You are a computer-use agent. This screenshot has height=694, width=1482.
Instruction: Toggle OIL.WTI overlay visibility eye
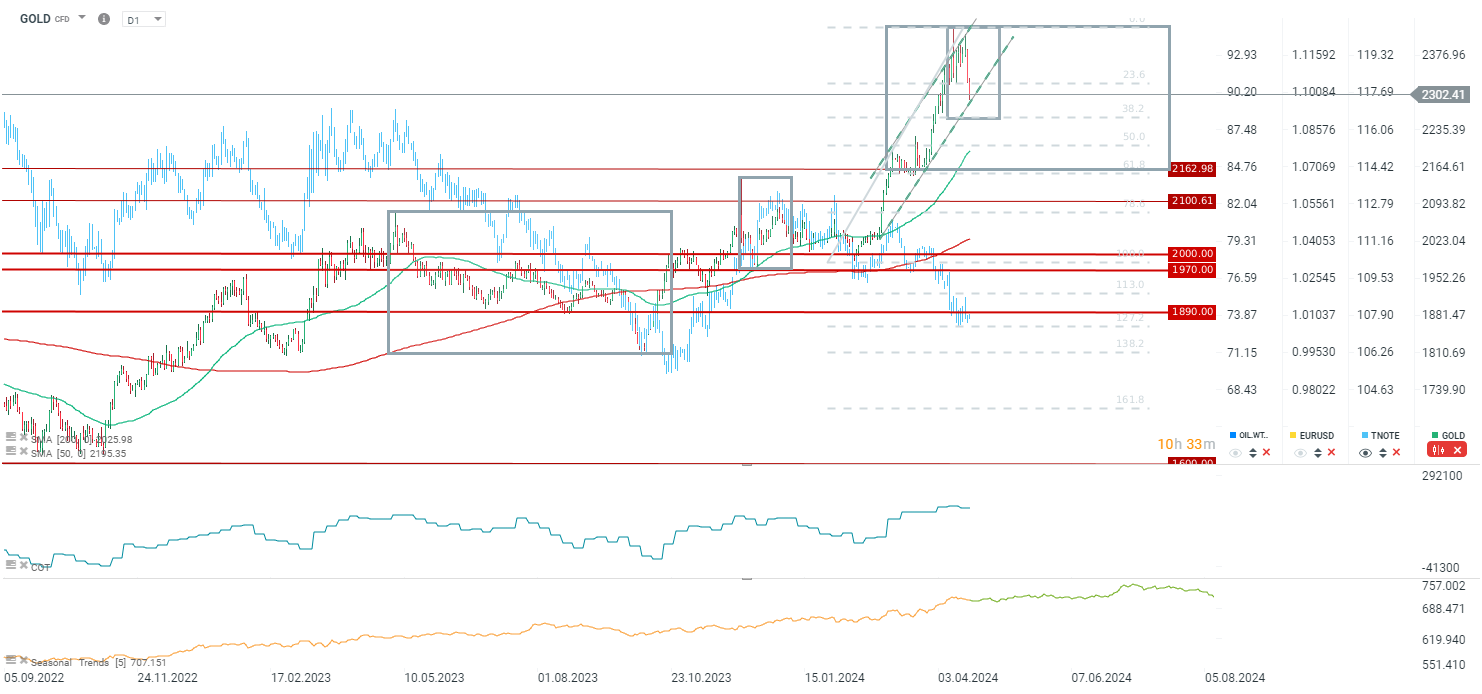(1236, 453)
